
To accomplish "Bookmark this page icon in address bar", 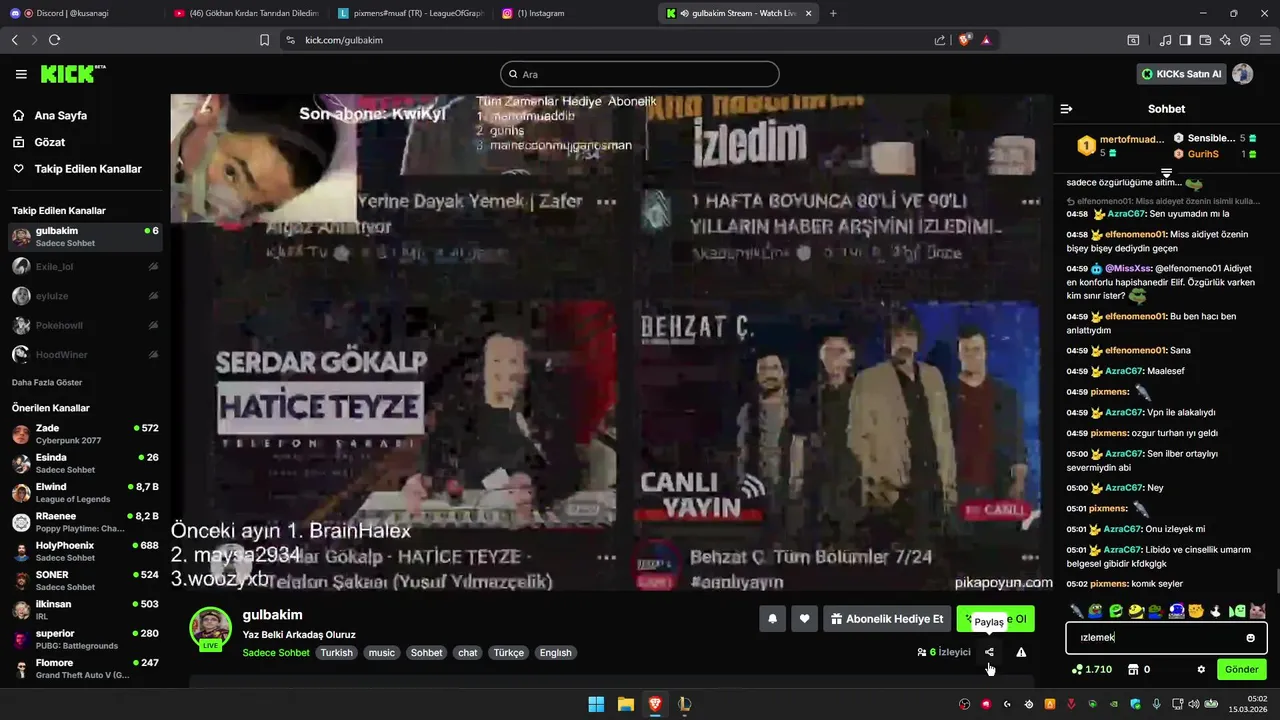I will coord(264,40).
